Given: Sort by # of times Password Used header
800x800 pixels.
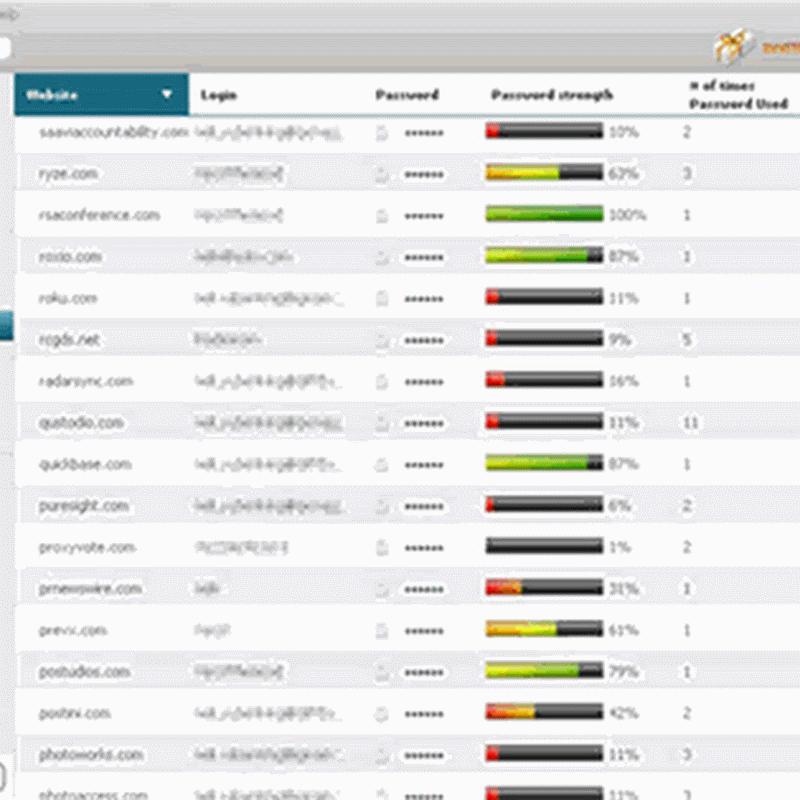Looking at the screenshot, I should click(738, 95).
